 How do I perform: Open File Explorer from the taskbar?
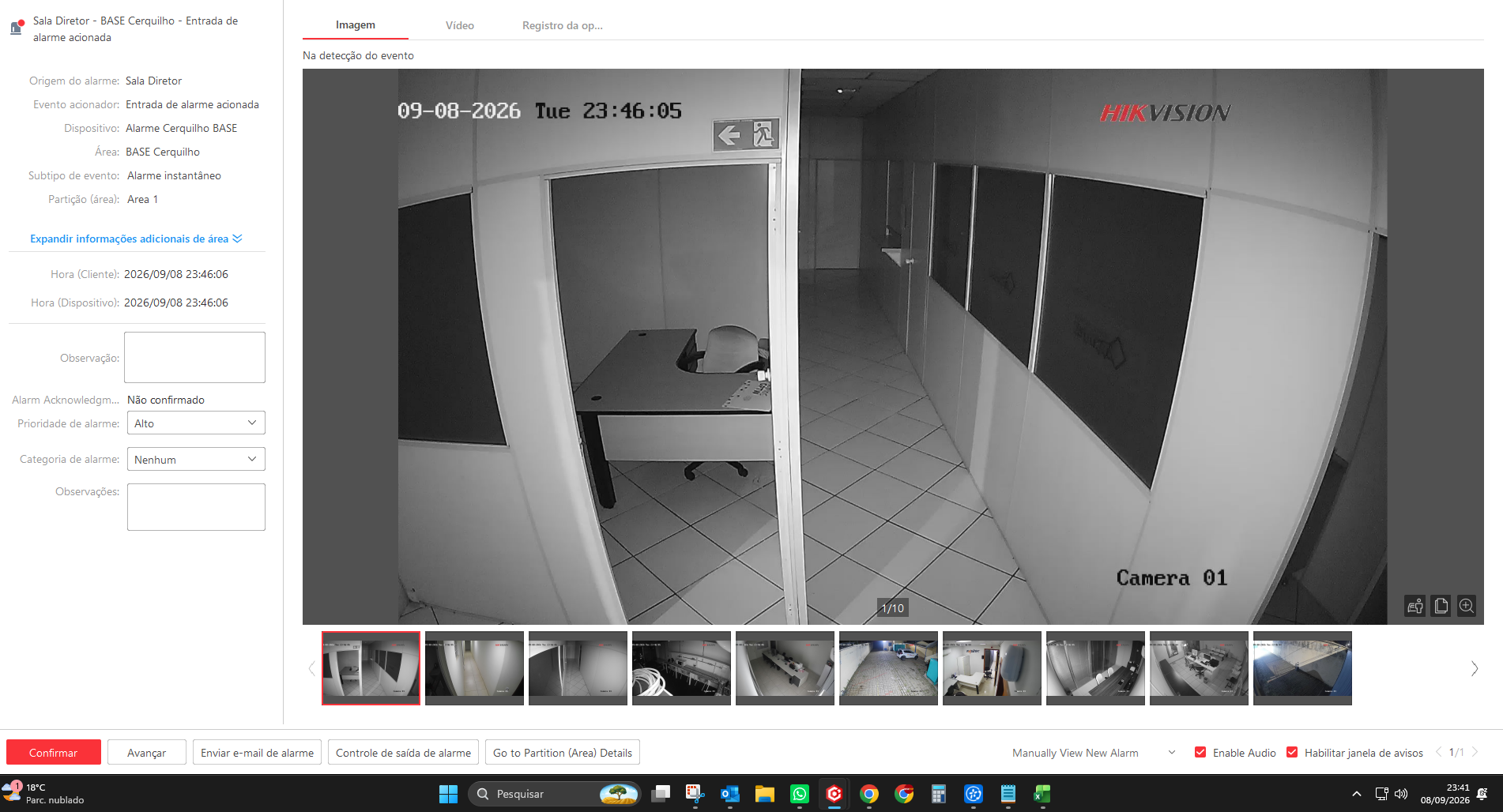[x=764, y=794]
